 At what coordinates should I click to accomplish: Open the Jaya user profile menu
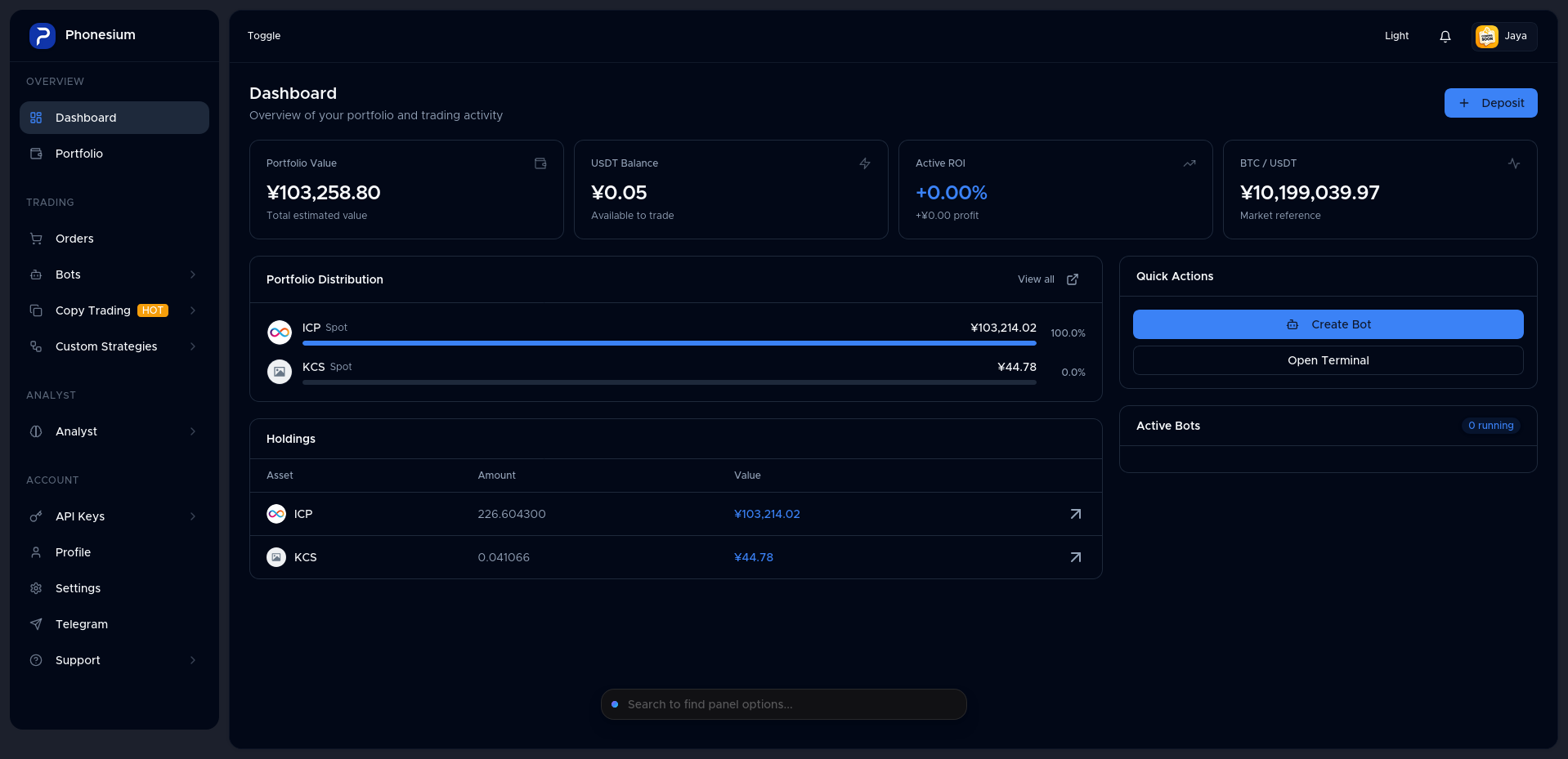click(1504, 36)
